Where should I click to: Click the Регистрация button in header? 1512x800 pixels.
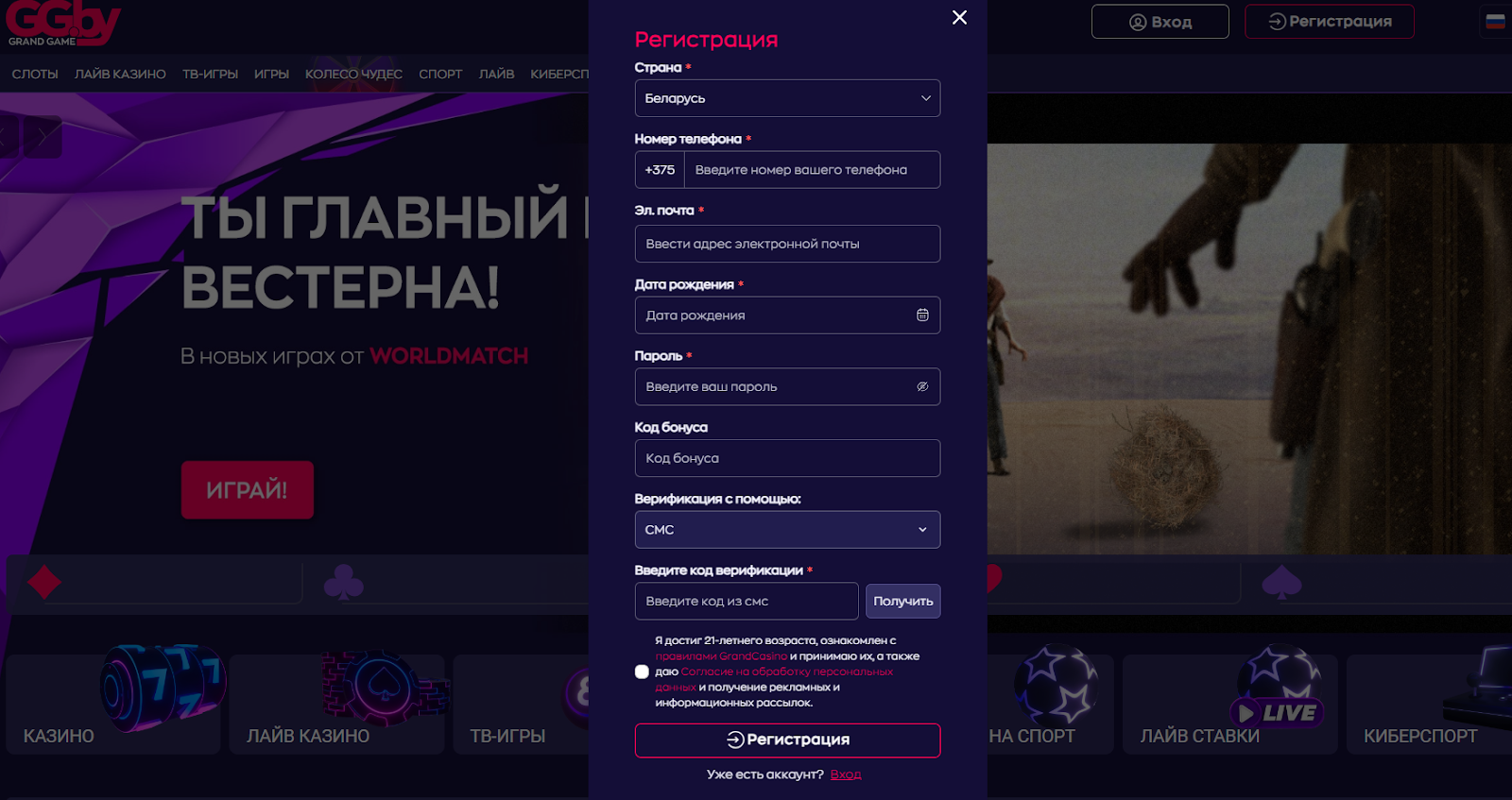[1330, 22]
